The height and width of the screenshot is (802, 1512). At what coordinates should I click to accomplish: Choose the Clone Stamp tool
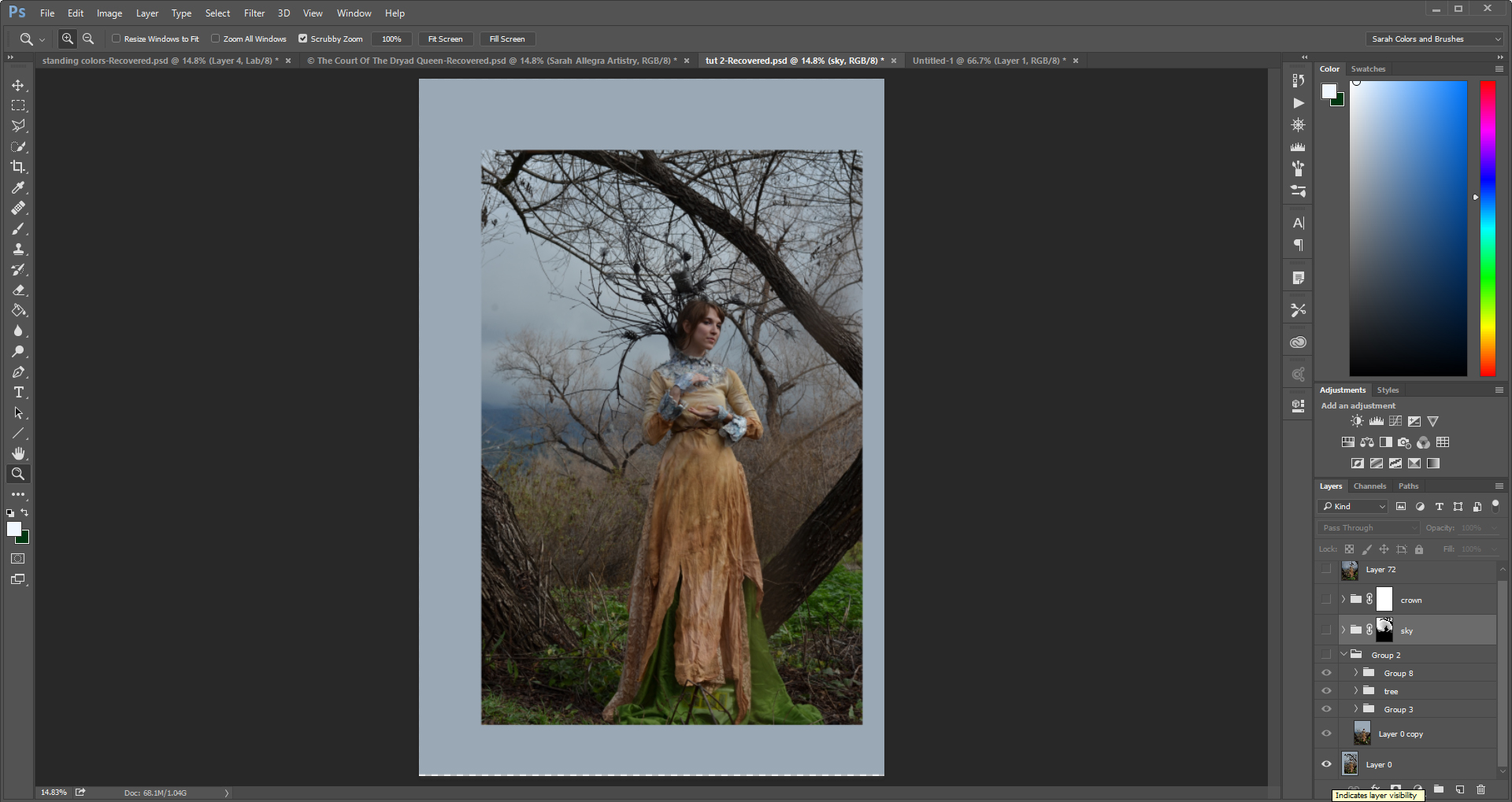tap(18, 249)
